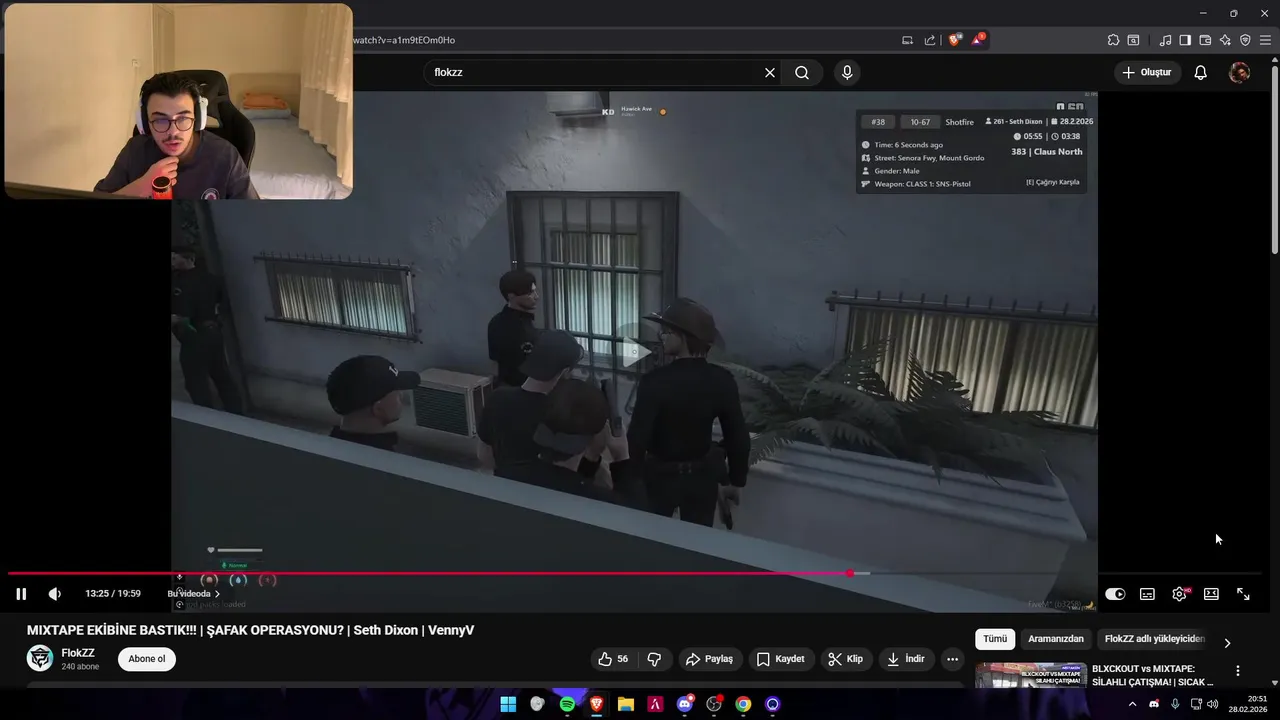Viewport: 1280px width, 720px height.
Task: Open the browser hamburger menu
Action: (1265, 40)
